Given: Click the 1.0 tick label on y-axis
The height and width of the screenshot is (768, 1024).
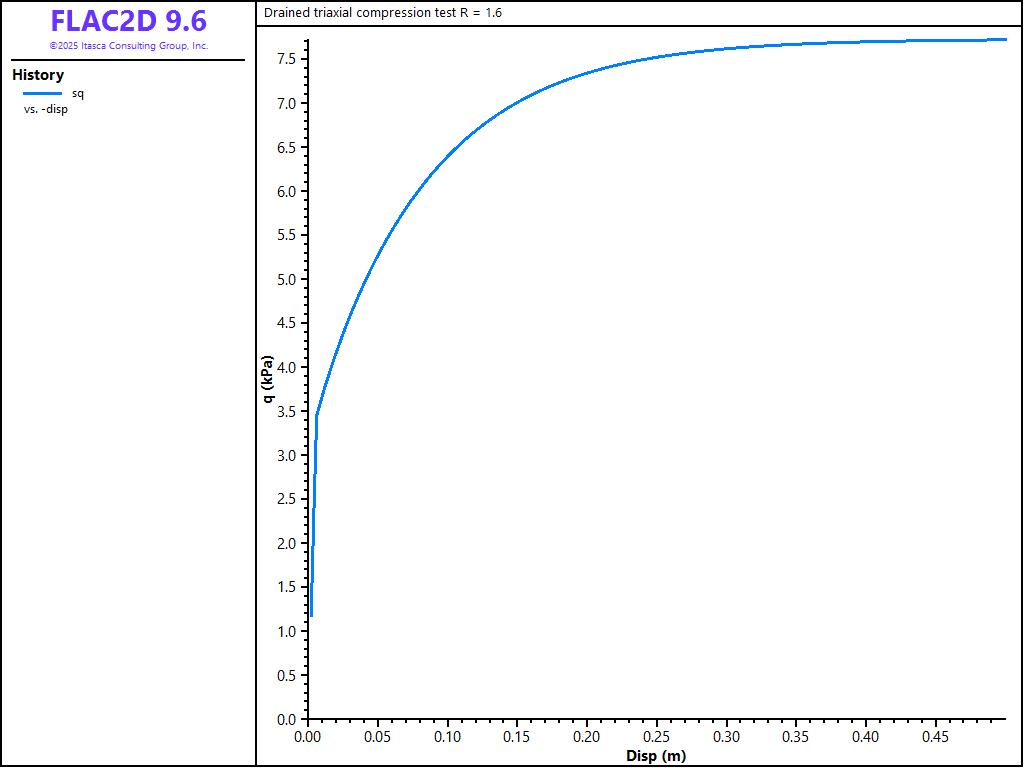Looking at the screenshot, I should pyautogui.click(x=286, y=632).
